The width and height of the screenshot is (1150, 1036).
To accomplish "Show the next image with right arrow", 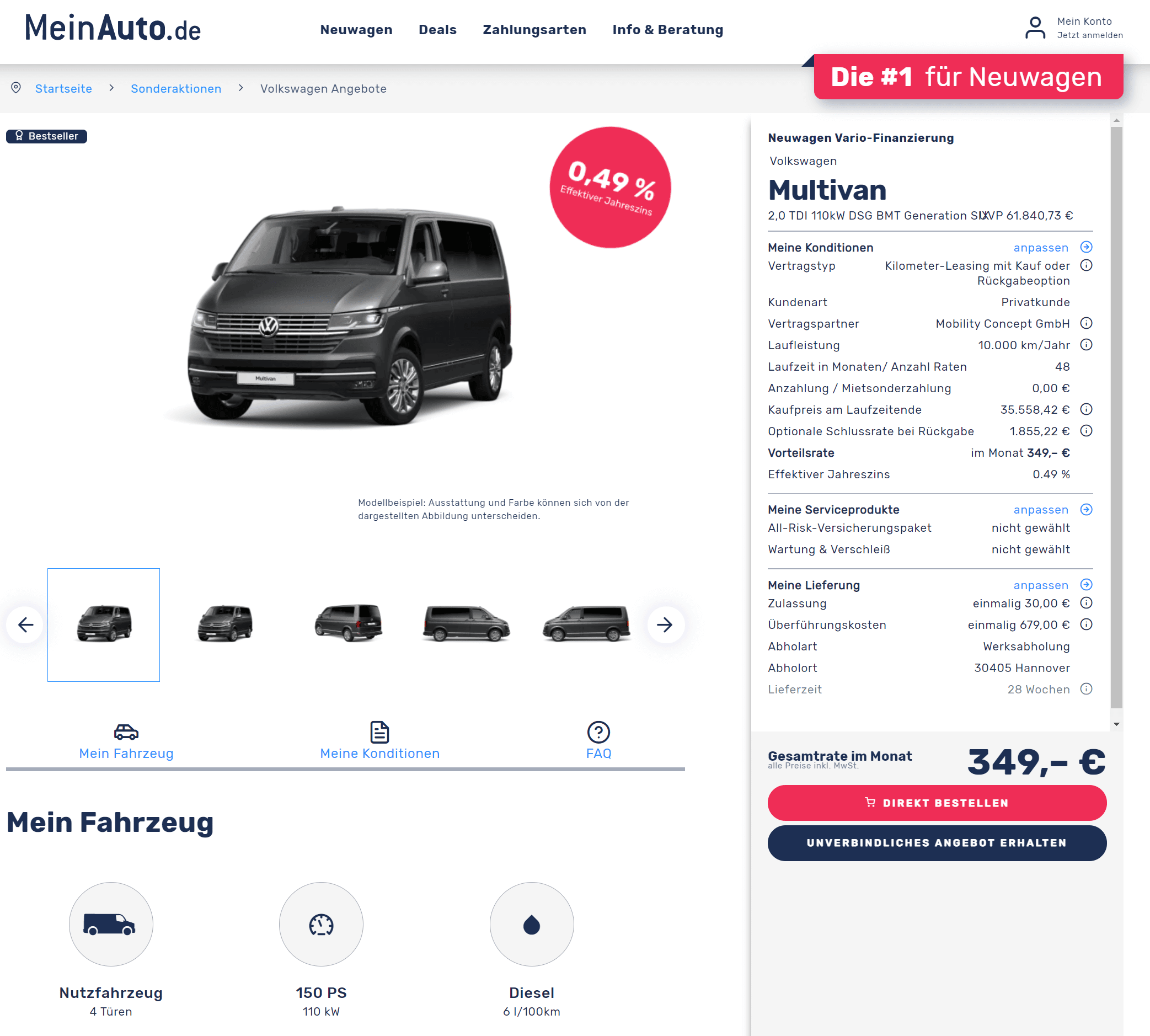I will pyautogui.click(x=665, y=624).
